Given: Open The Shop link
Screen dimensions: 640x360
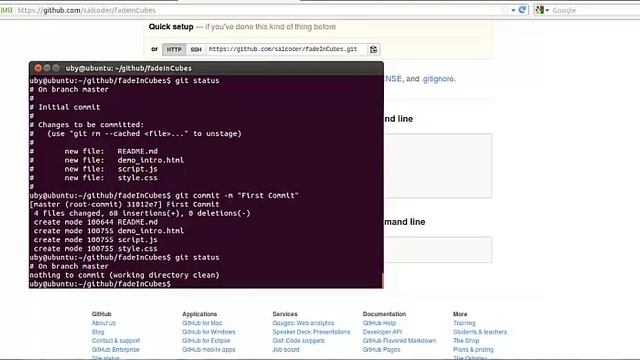Looking at the screenshot, I should pyautogui.click(x=466, y=340).
